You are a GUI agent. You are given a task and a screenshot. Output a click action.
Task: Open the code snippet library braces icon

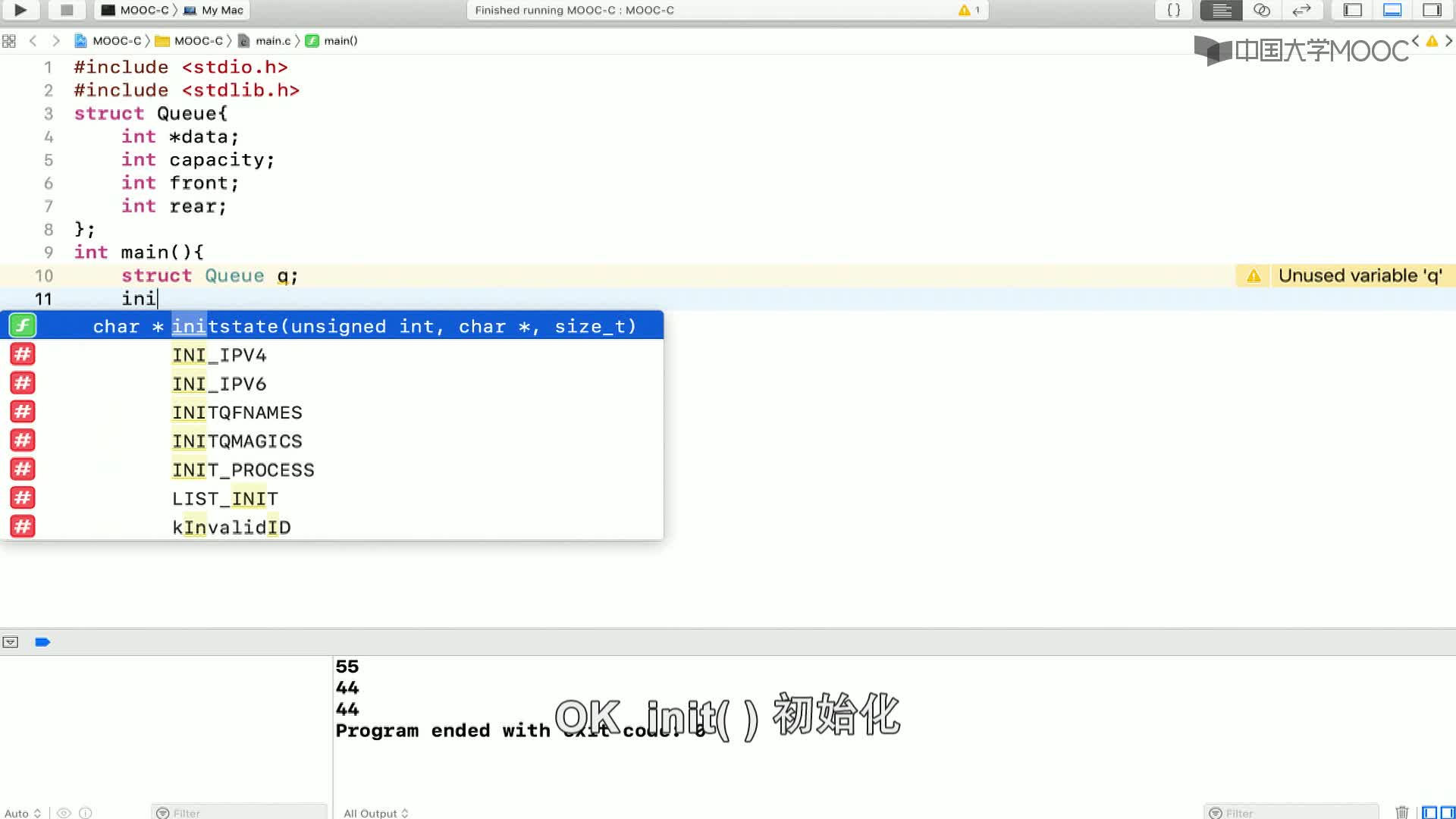pos(1173,10)
